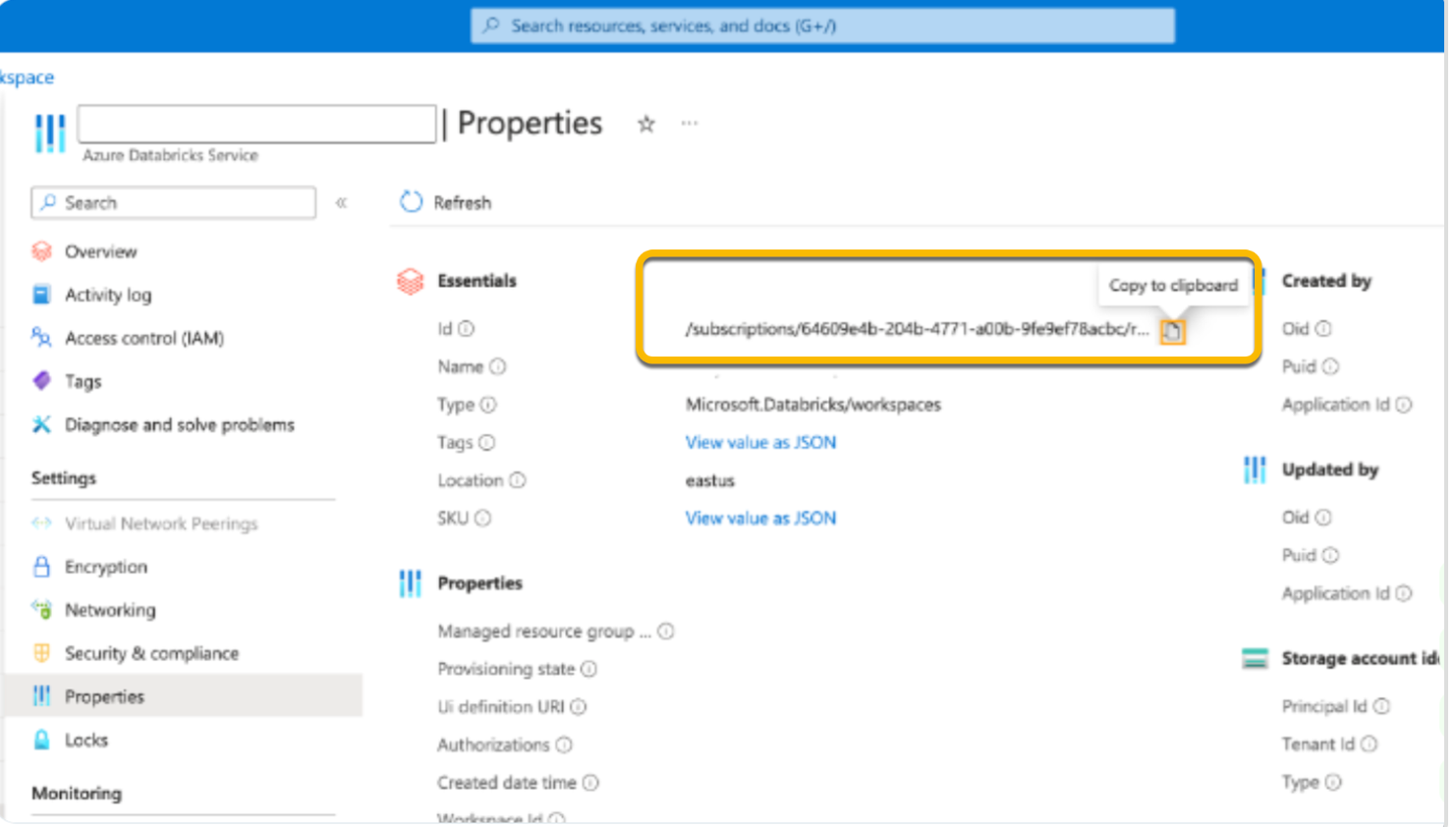
Task: Click the workspace name field in the header
Action: [x=256, y=124]
